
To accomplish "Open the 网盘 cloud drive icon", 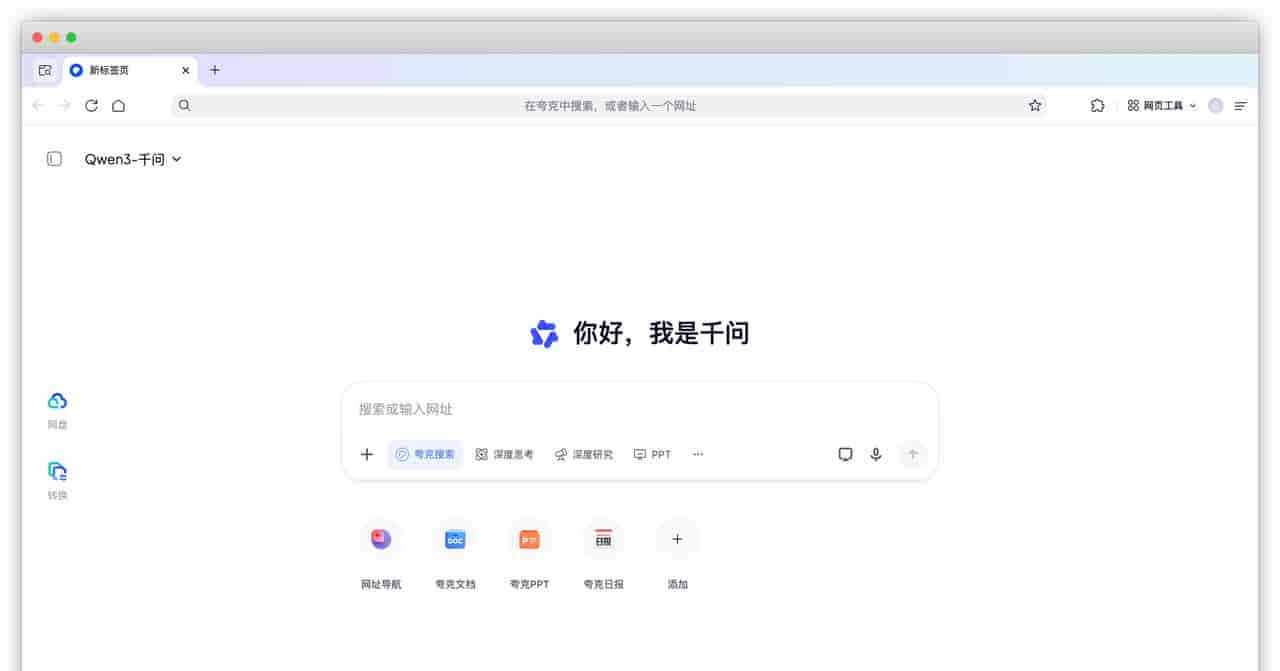I will 57,409.
